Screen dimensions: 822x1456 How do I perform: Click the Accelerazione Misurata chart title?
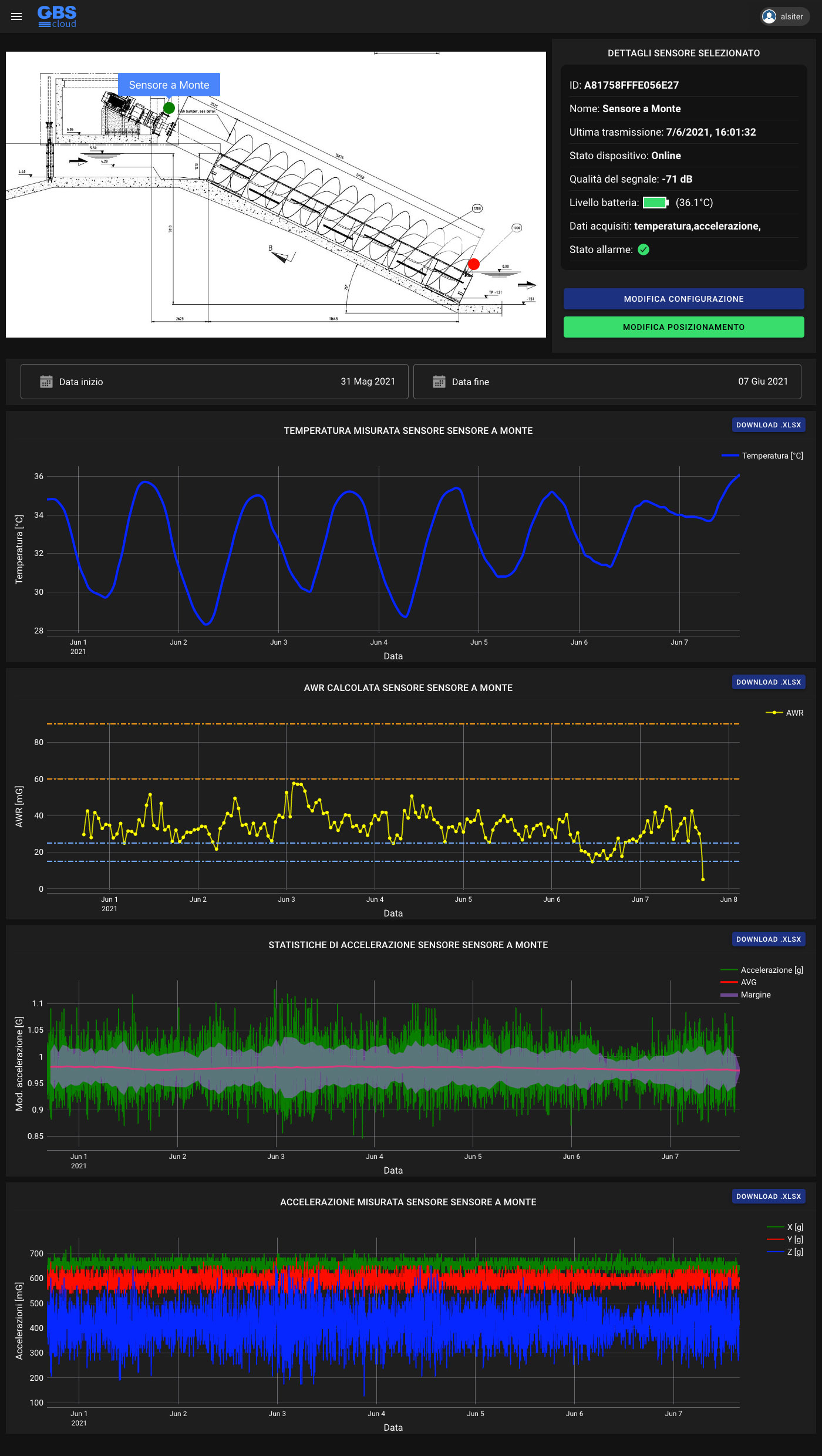408,1202
